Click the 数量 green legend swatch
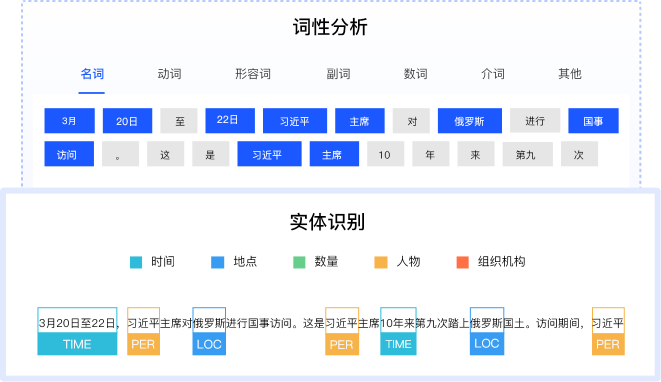 [299, 262]
